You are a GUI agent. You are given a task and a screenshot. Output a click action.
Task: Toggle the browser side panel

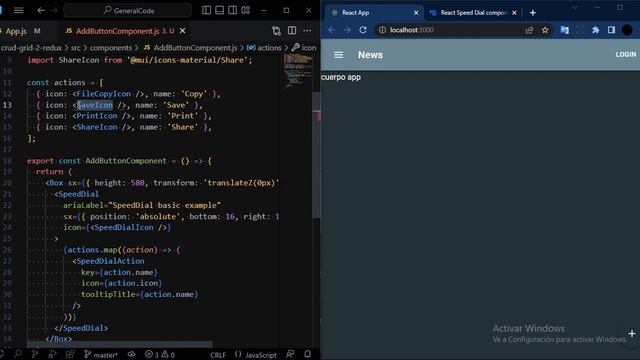[611, 30]
